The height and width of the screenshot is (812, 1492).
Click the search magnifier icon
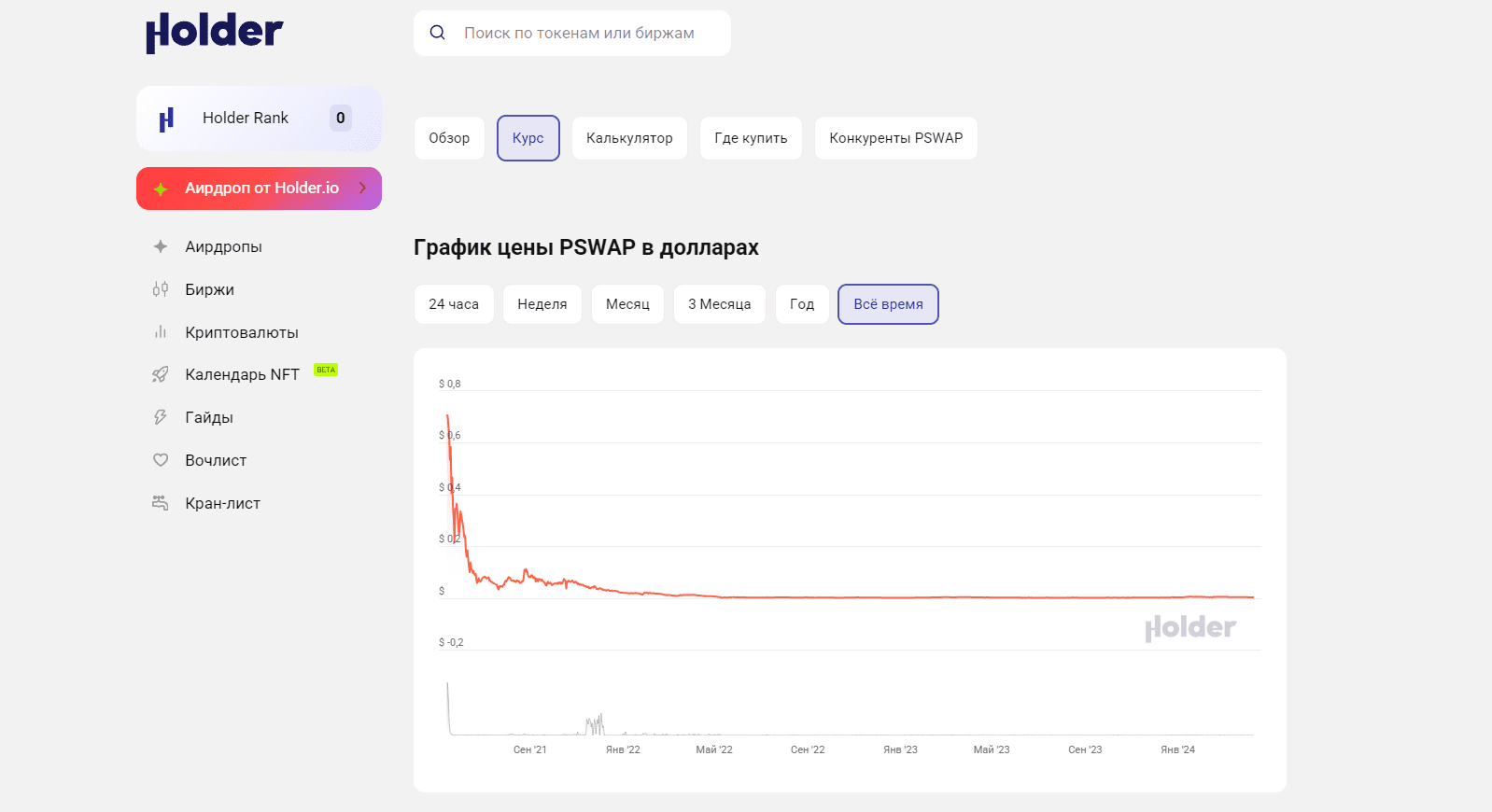pyautogui.click(x=437, y=33)
